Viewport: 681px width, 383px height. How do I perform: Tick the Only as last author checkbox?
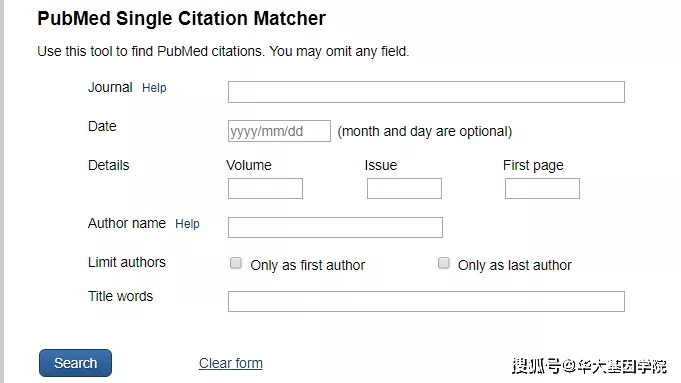[x=443, y=263]
